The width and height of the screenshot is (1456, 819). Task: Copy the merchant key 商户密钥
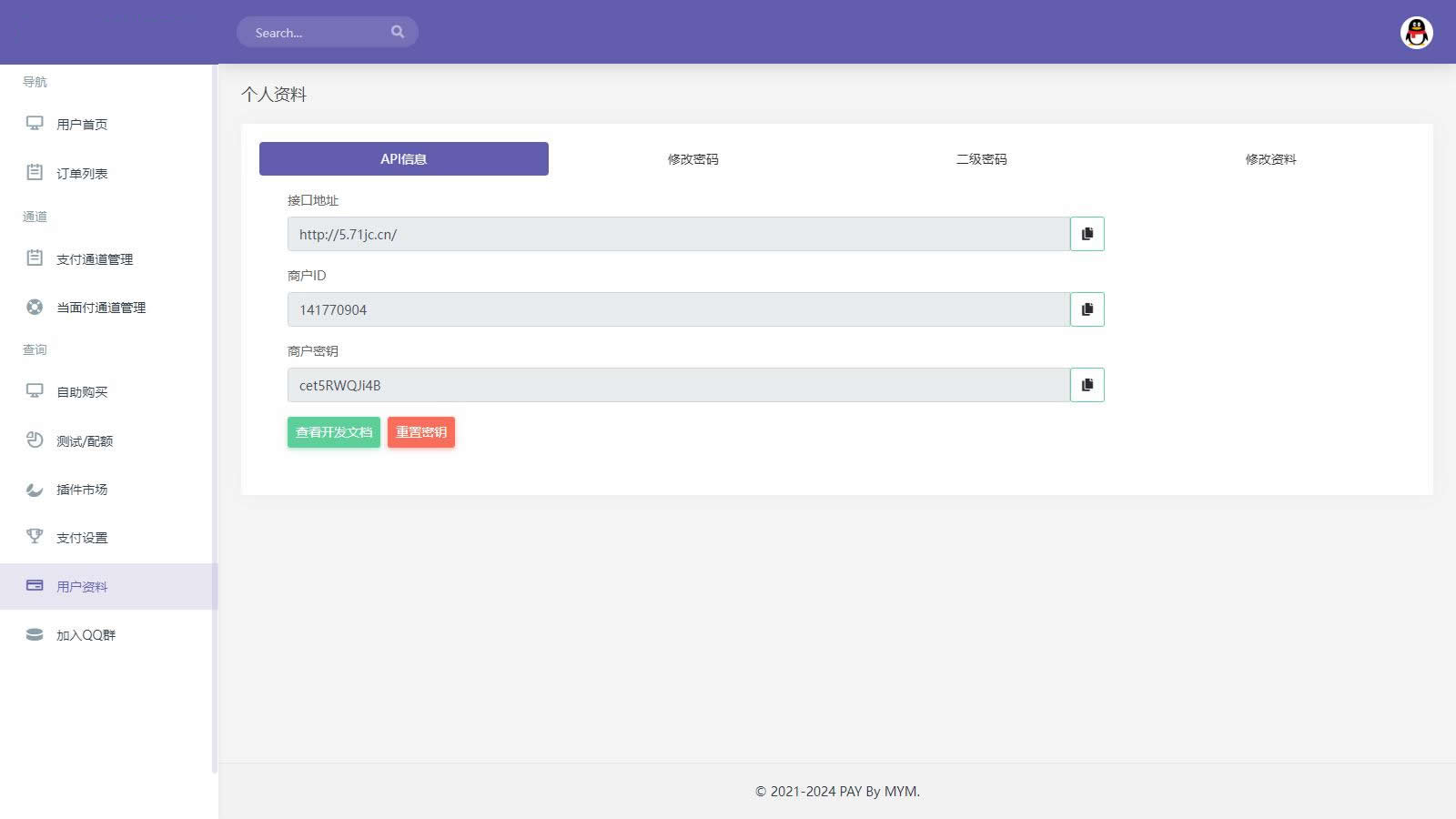click(1087, 385)
